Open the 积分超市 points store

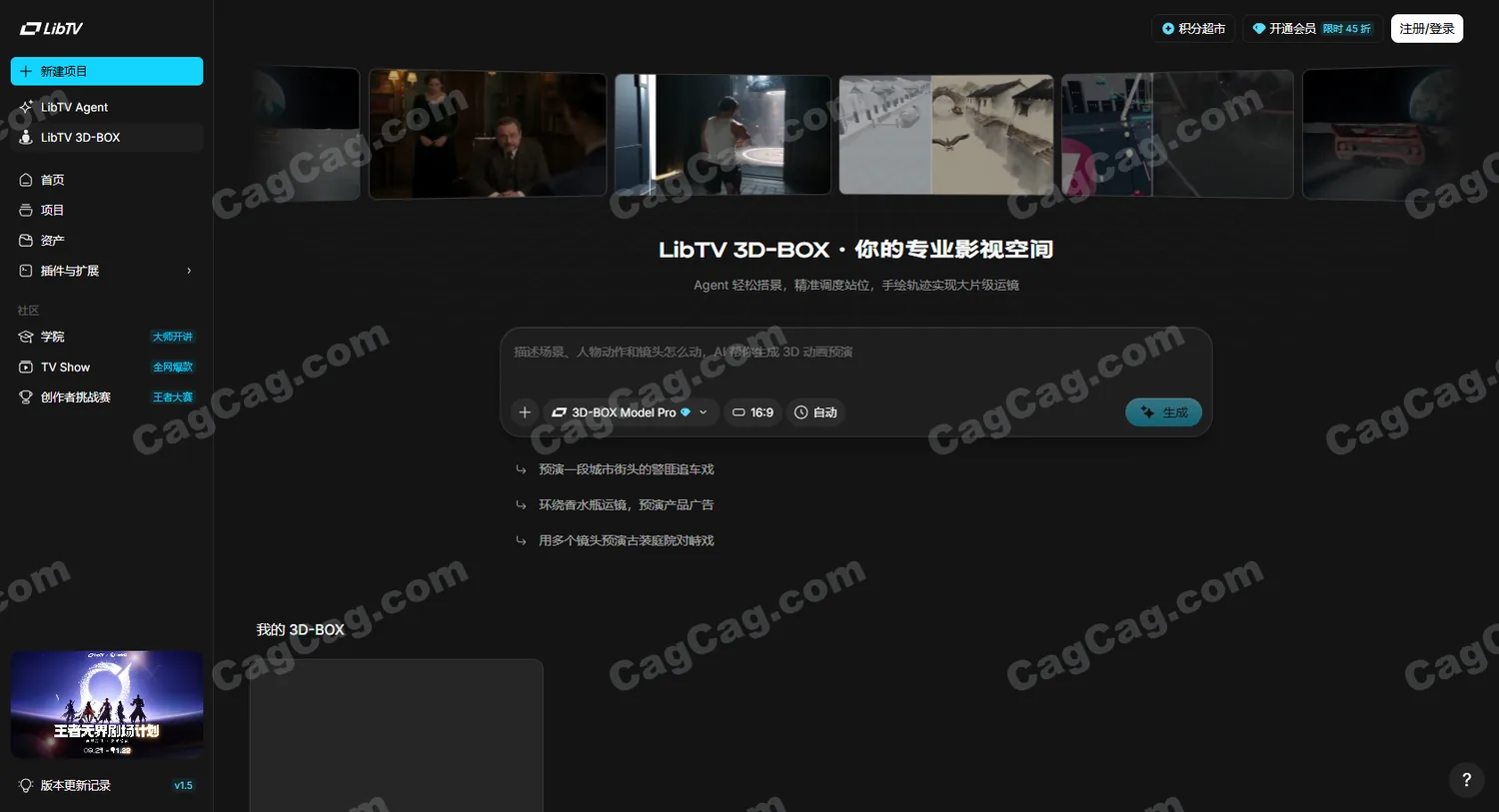[1193, 28]
